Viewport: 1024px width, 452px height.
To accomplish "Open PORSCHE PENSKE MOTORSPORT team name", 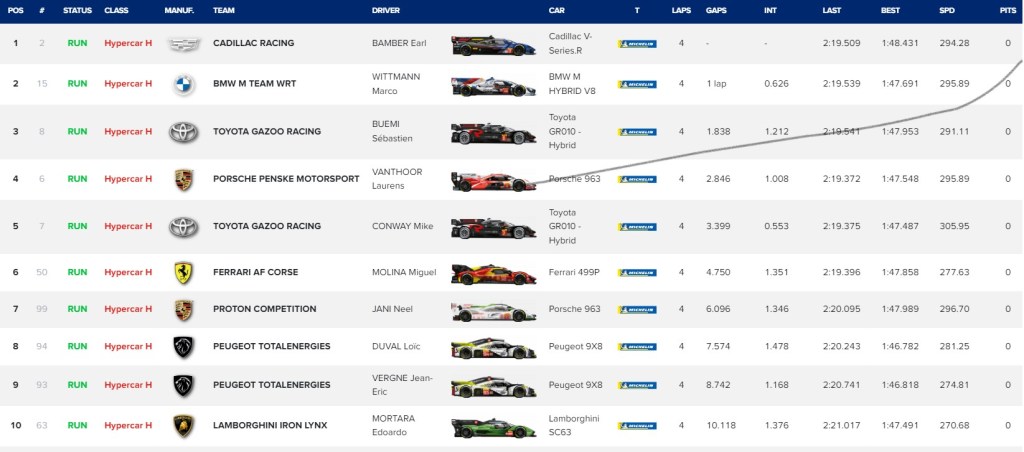I will coord(286,179).
